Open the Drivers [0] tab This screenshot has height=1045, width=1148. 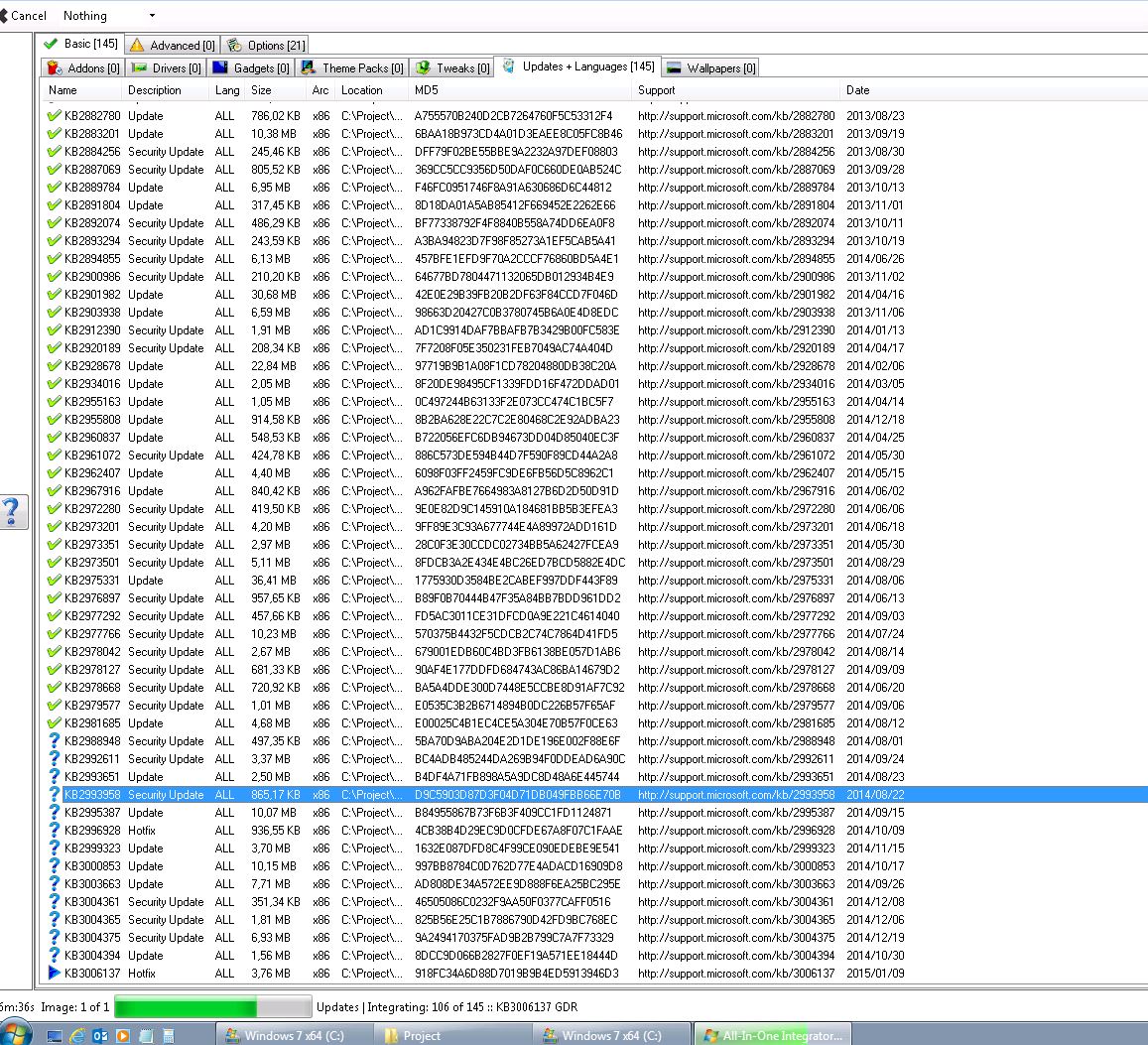(x=166, y=68)
